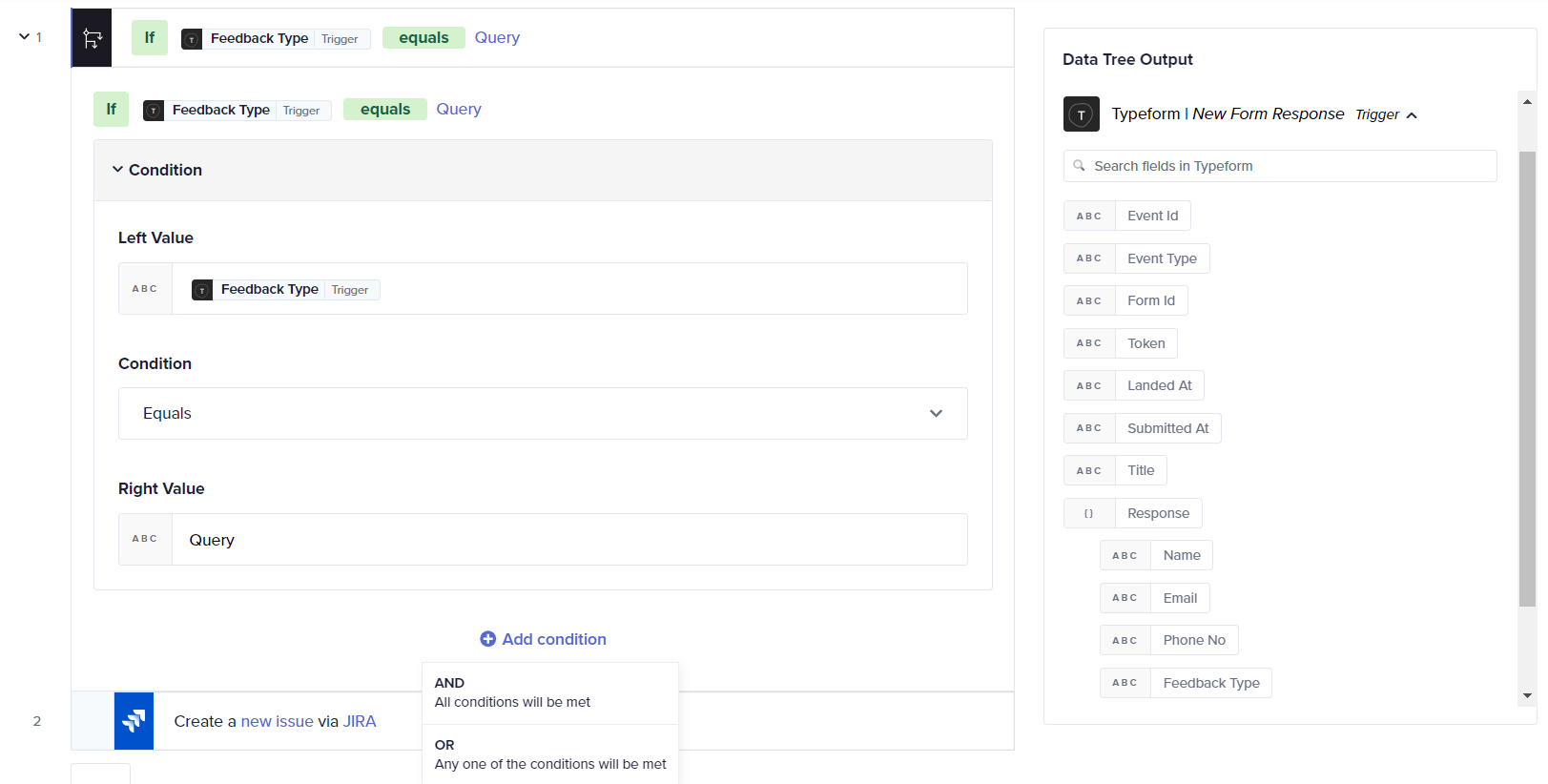Open the Equals condition dropdown

(x=543, y=414)
